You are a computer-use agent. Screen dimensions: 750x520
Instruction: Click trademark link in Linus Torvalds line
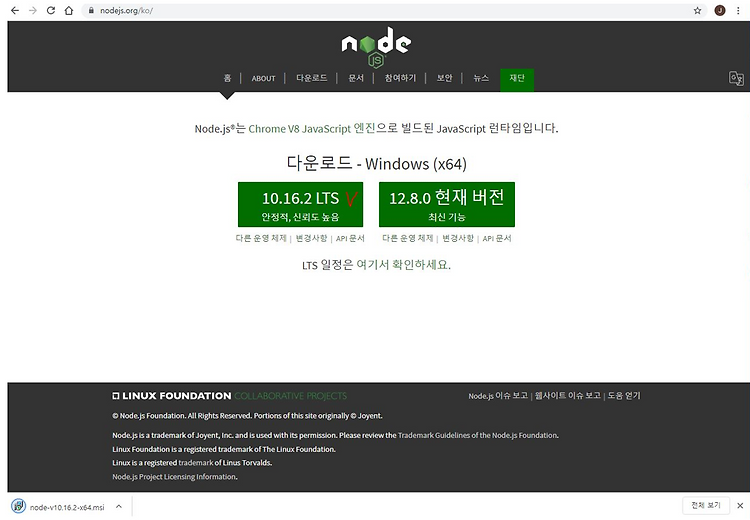[196, 463]
